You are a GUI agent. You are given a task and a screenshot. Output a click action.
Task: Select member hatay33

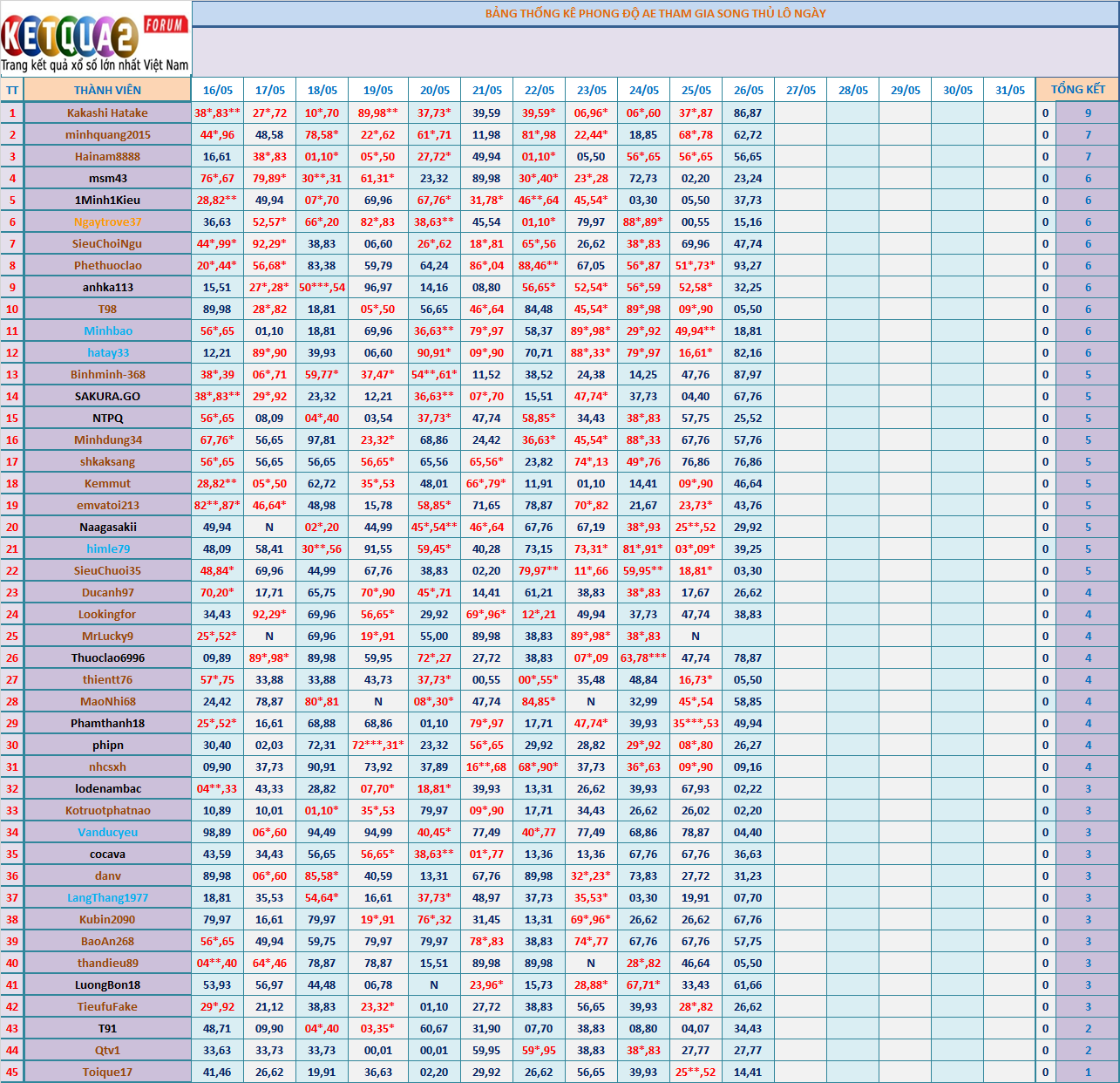pyautogui.click(x=107, y=352)
